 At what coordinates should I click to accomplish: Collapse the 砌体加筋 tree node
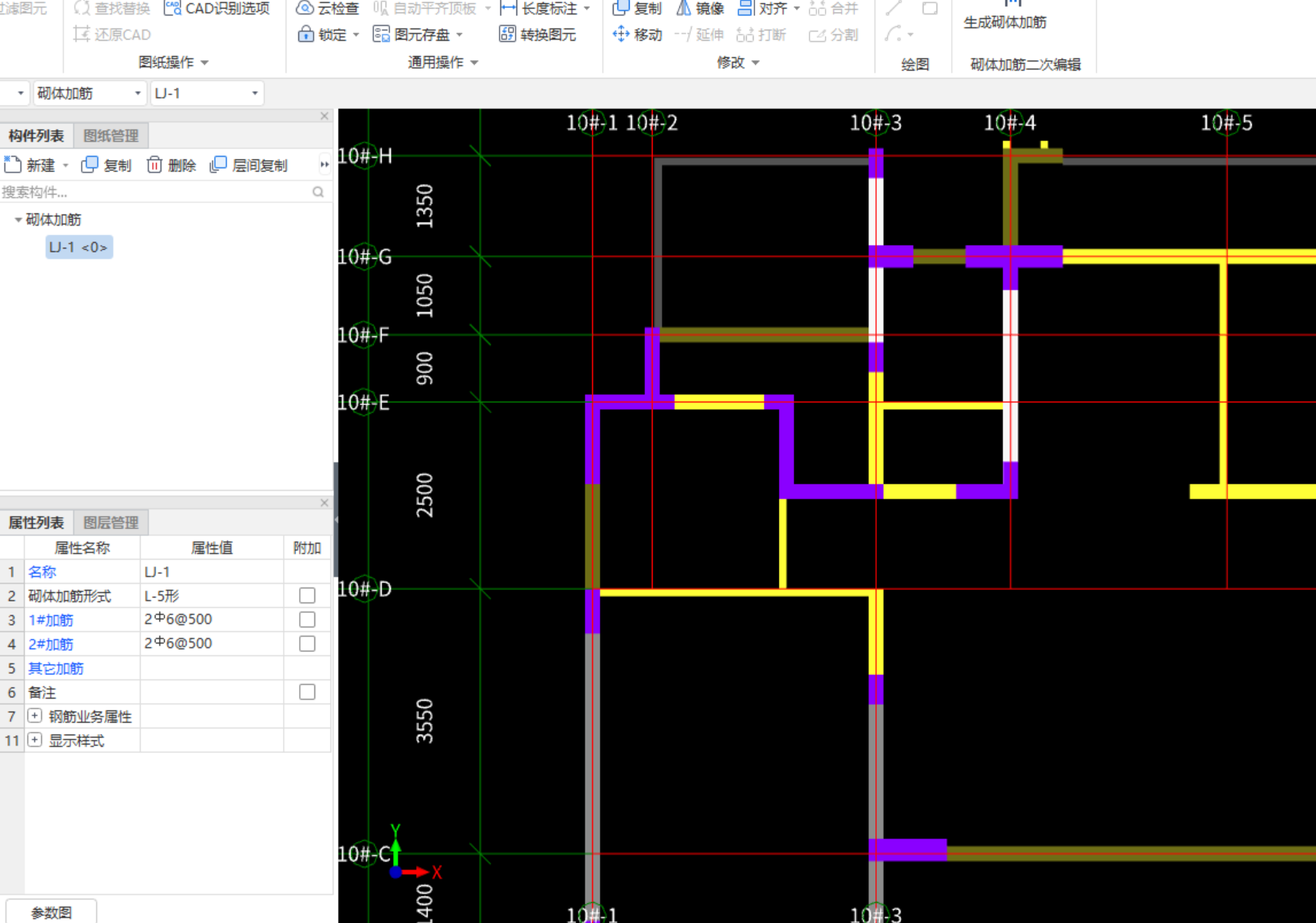(18, 220)
